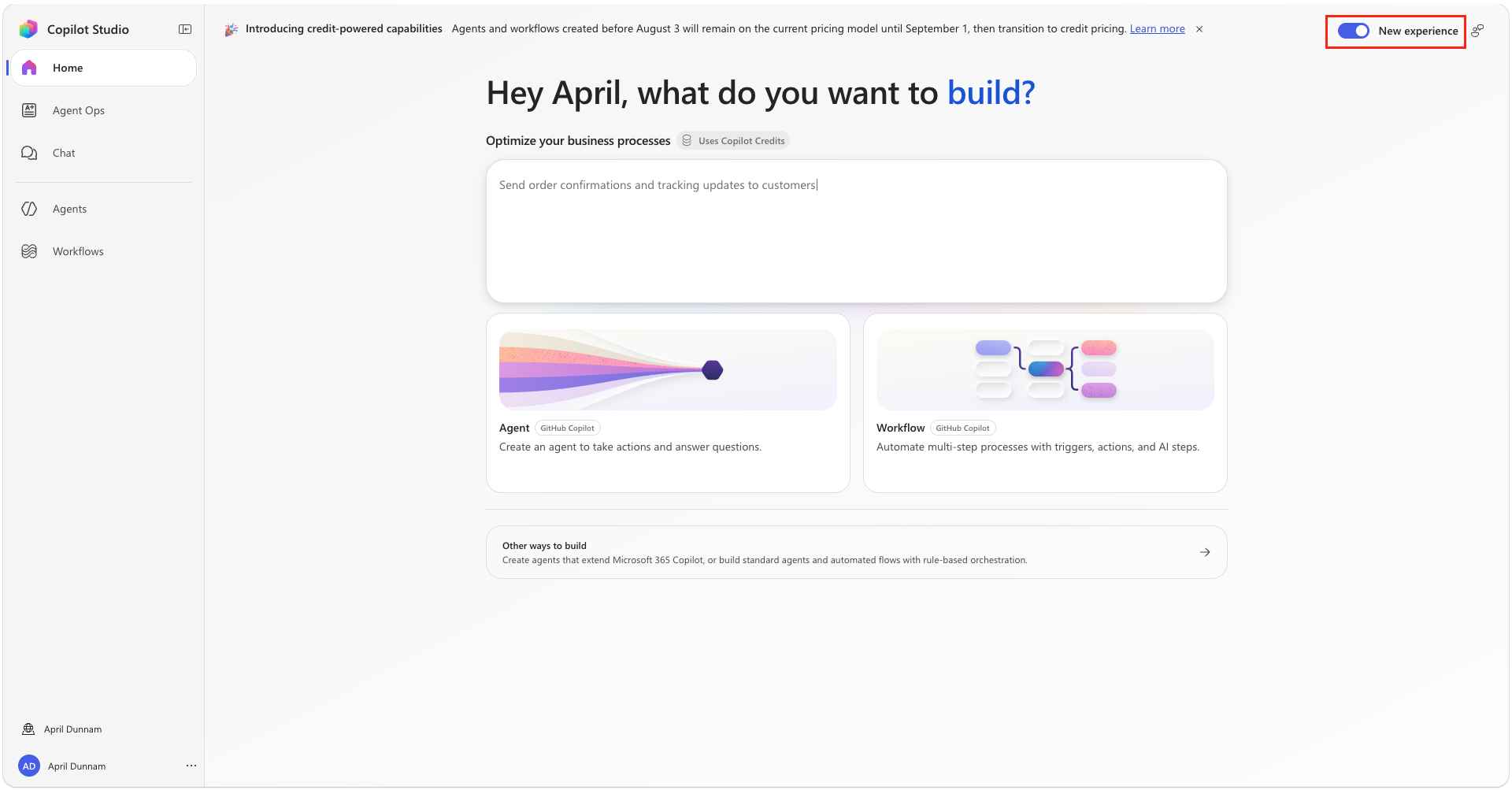Click the 'Optimize your business processes' label
This screenshot has width=1512, height=790.
click(x=578, y=140)
